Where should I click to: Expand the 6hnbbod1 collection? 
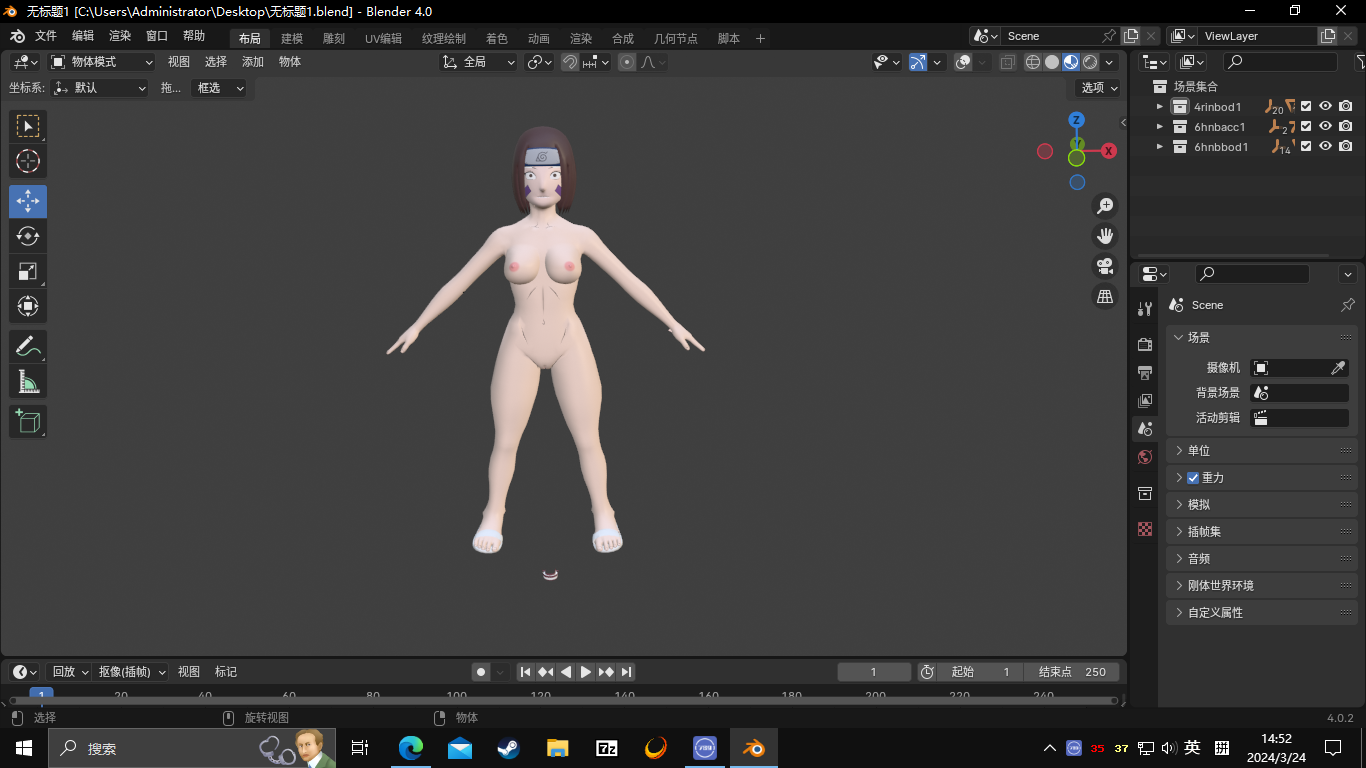(1160, 147)
